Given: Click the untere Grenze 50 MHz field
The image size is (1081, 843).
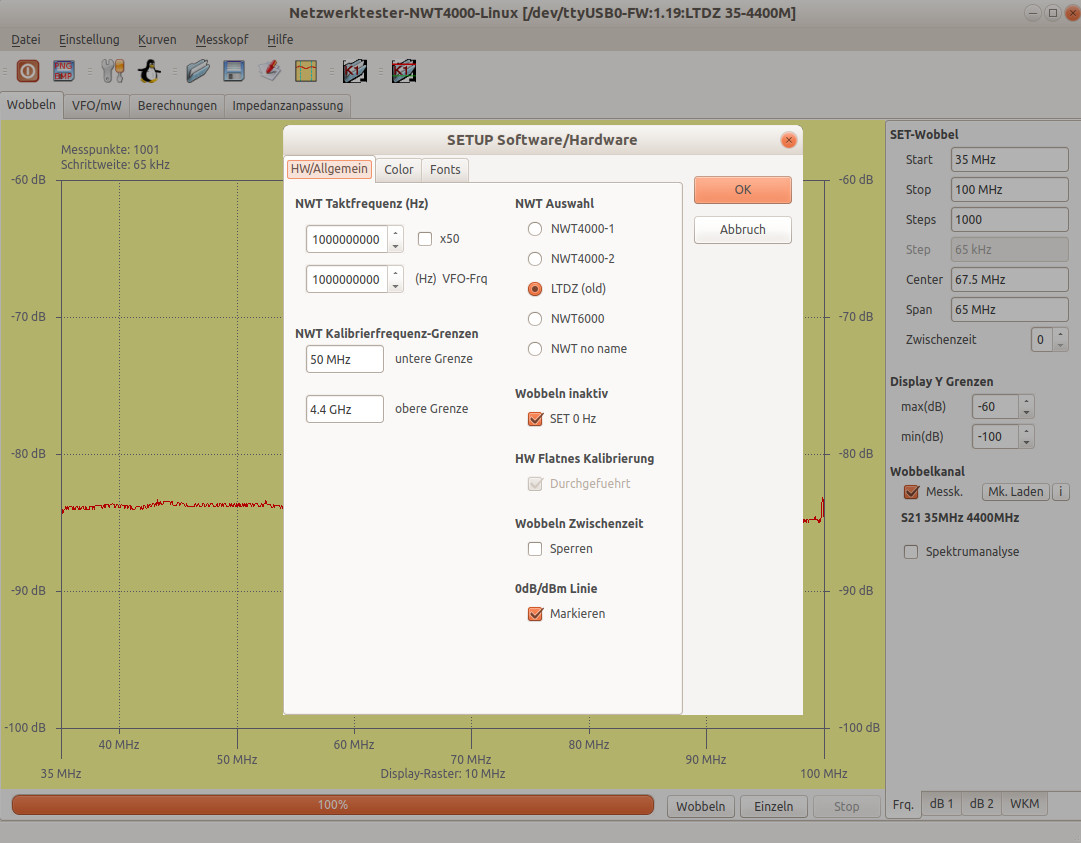Looking at the screenshot, I should (344, 359).
